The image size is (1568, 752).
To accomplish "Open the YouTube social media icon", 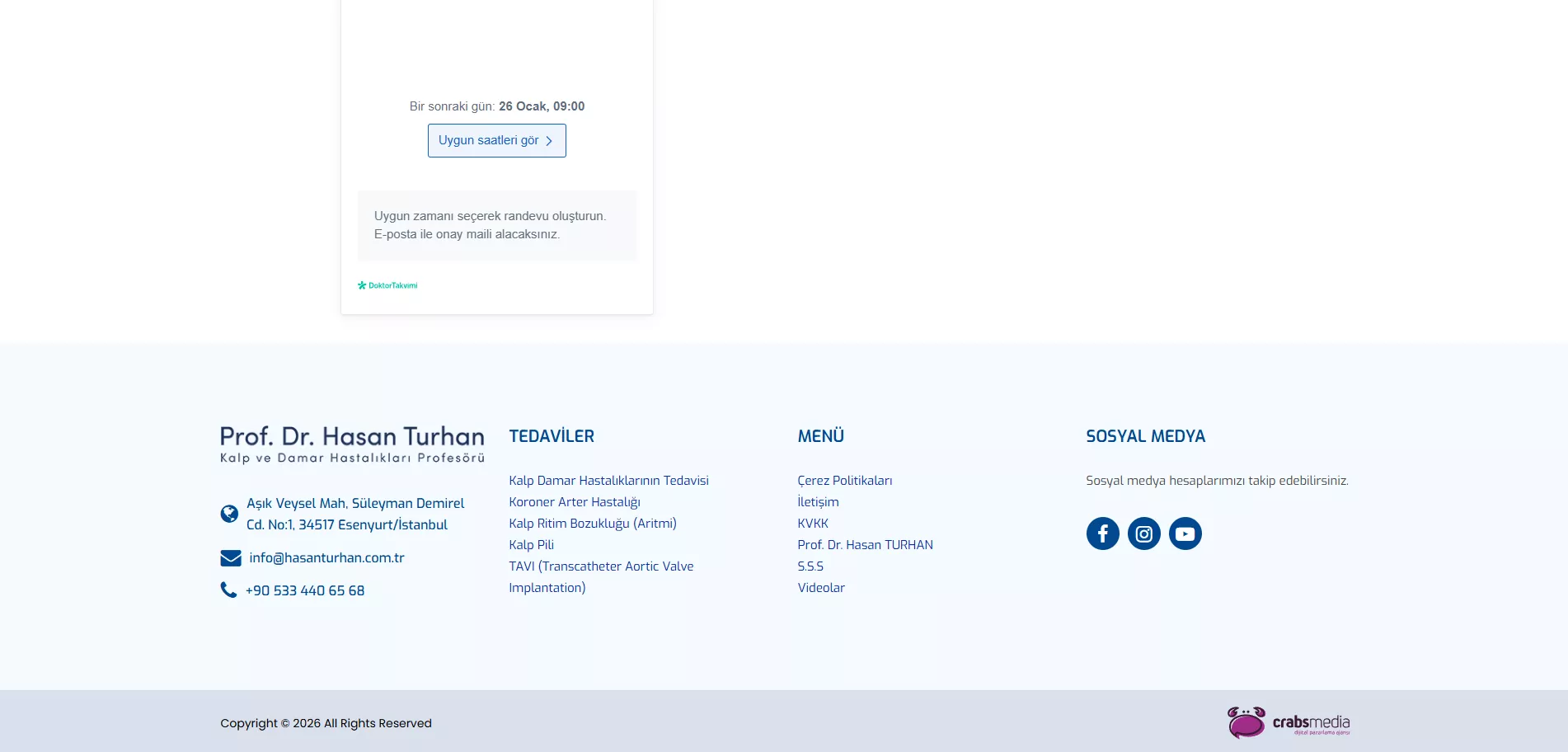I will pos(1185,533).
